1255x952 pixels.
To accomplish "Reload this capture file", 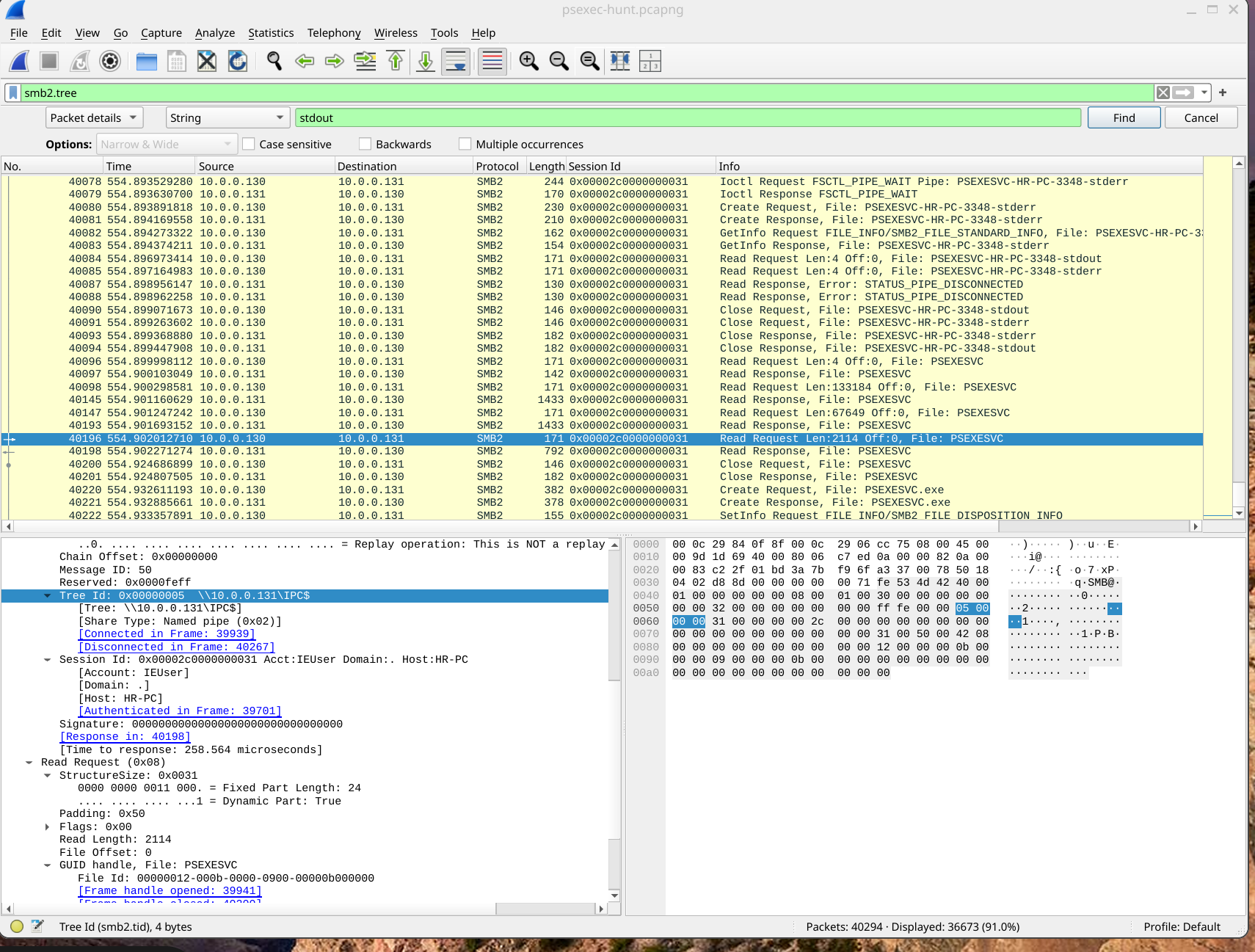I will click(237, 61).
